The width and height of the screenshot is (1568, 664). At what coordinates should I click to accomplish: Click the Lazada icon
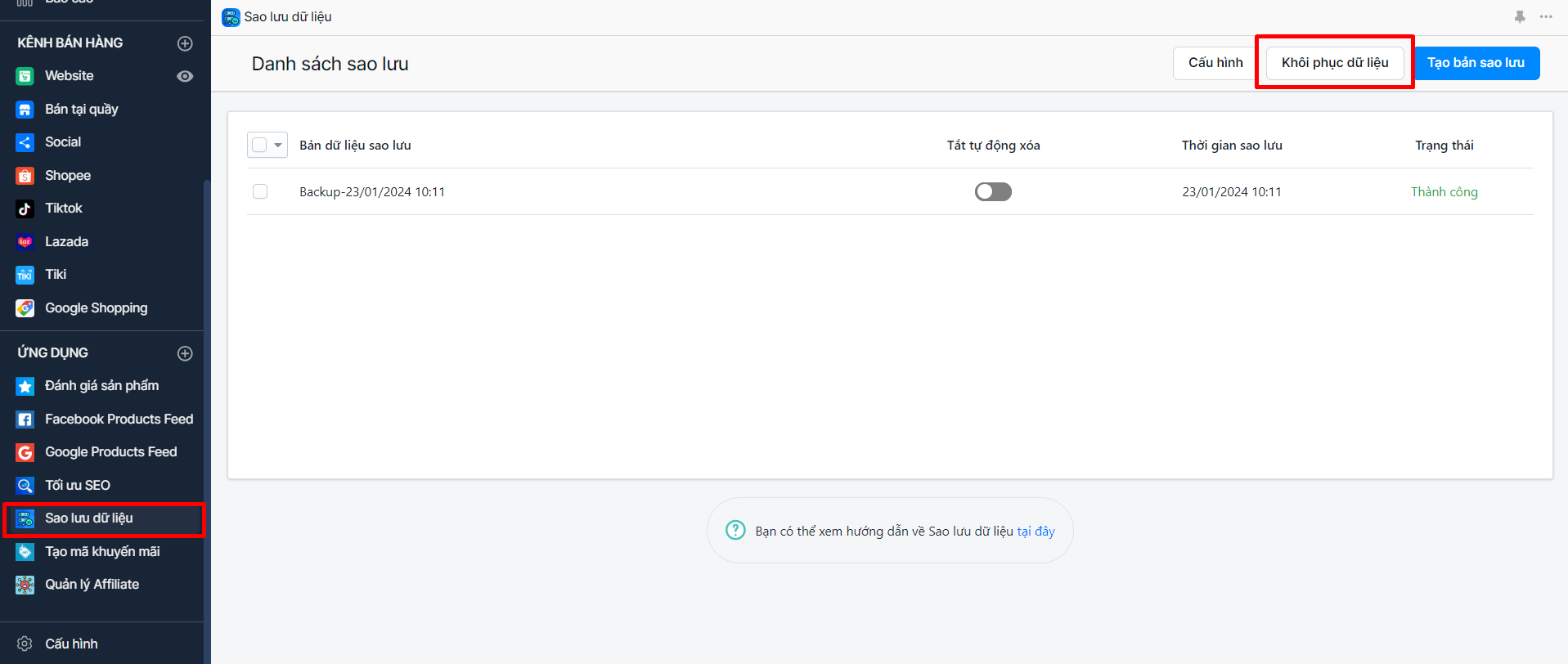click(25, 242)
